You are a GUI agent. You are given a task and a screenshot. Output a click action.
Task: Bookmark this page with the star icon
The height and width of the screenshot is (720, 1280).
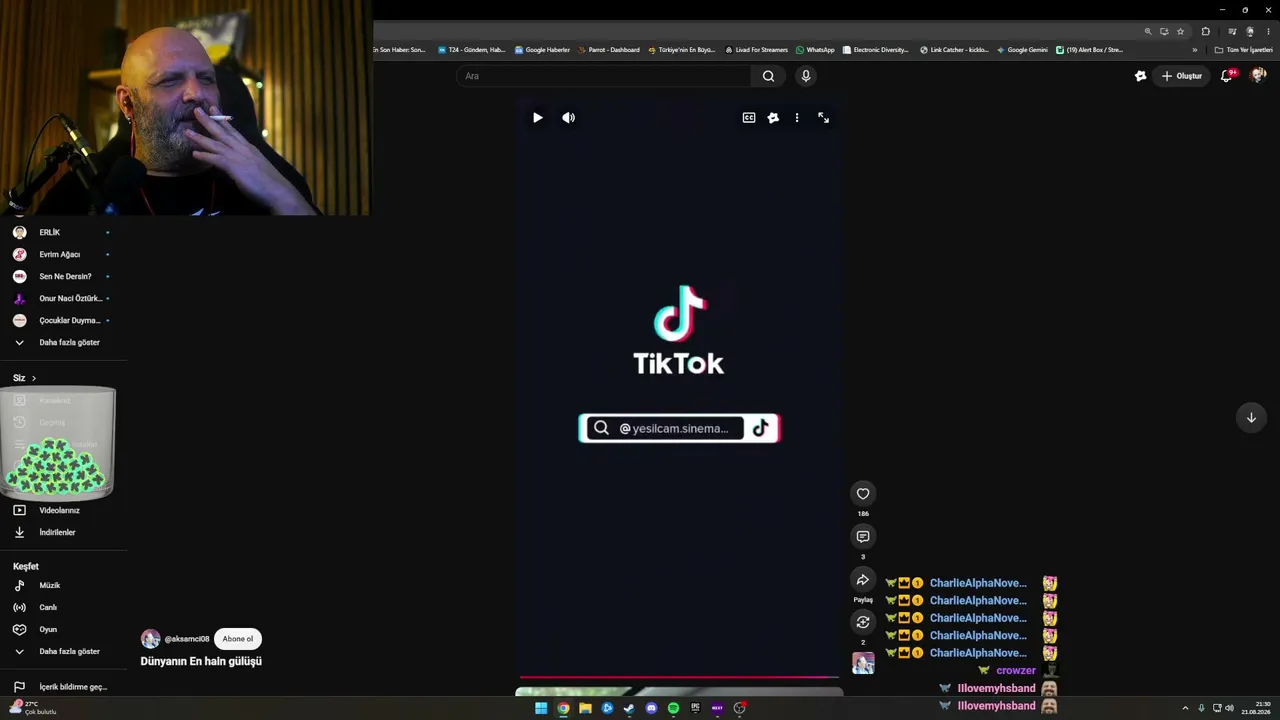click(x=1180, y=31)
